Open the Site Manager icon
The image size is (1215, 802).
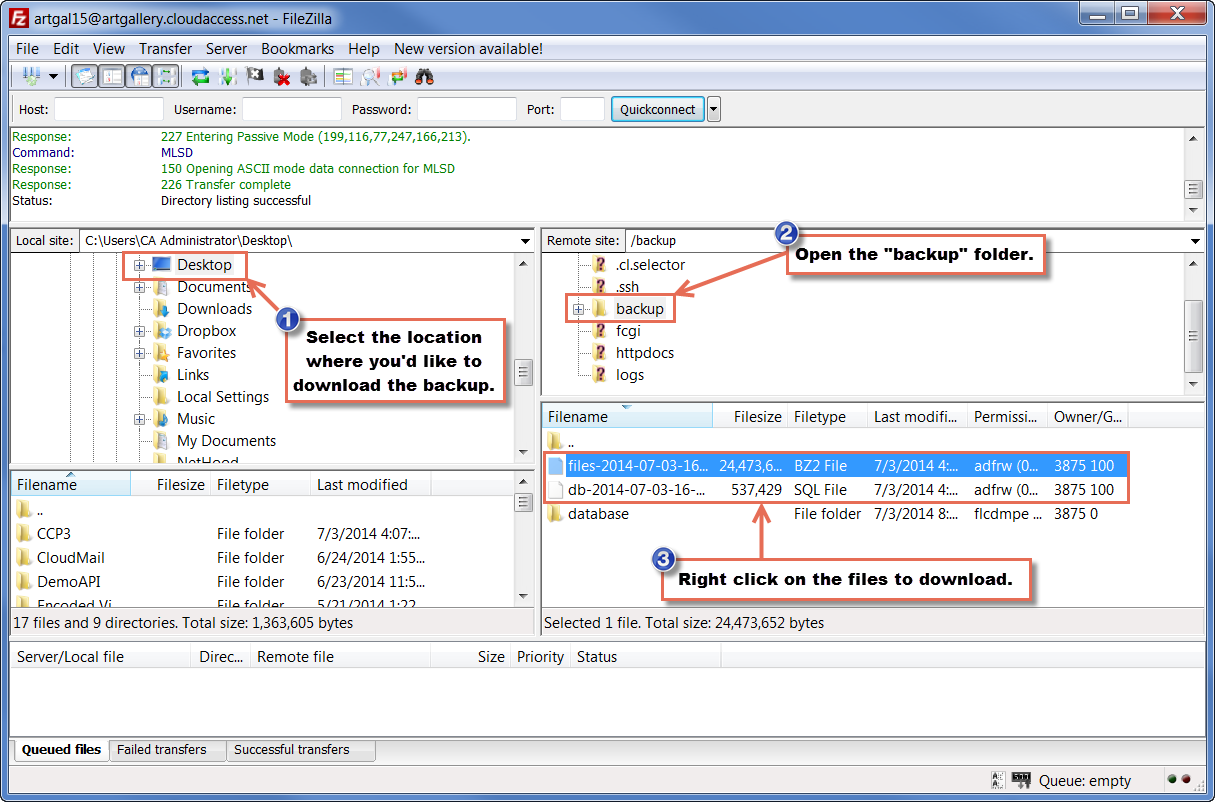pyautogui.click(x=30, y=76)
